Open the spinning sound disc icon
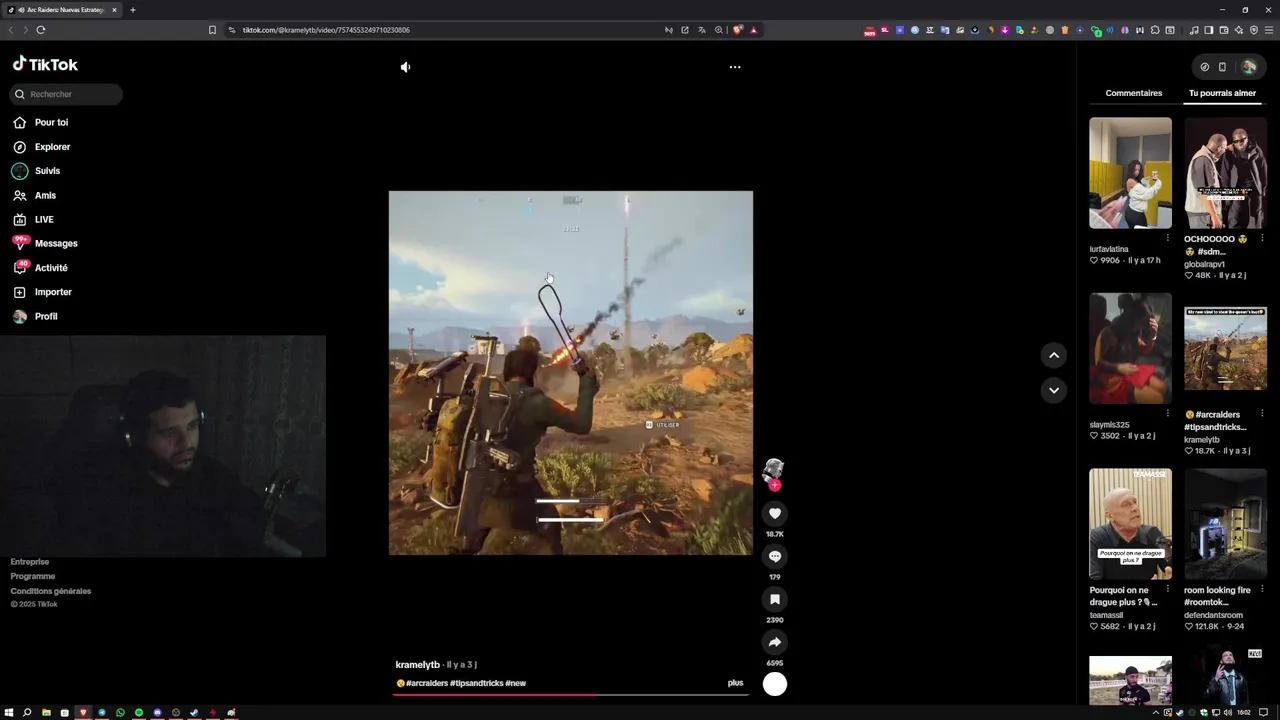The image size is (1280, 720). pos(775,684)
